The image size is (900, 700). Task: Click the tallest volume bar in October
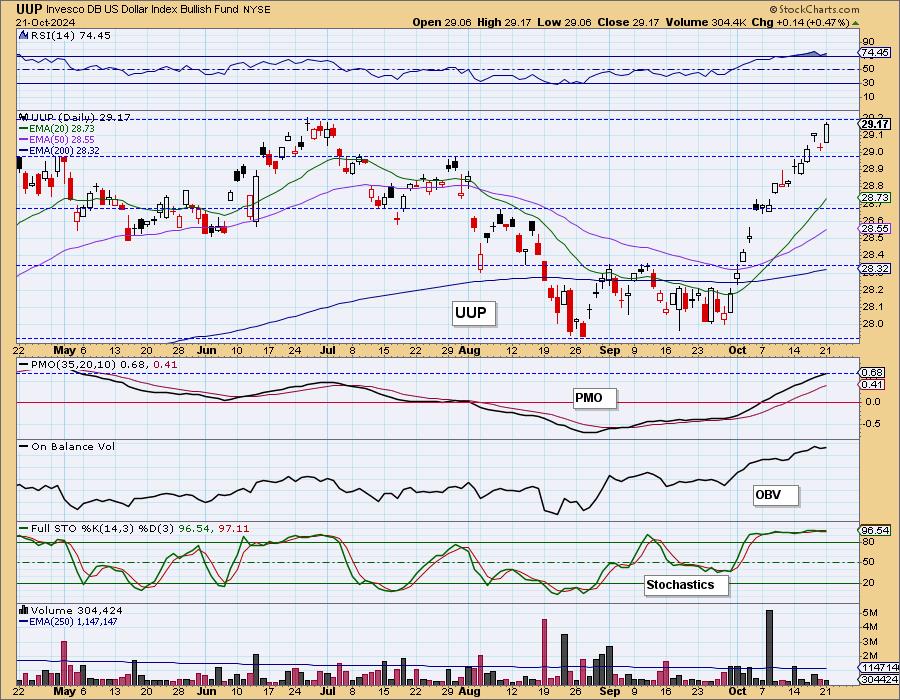tap(769, 647)
